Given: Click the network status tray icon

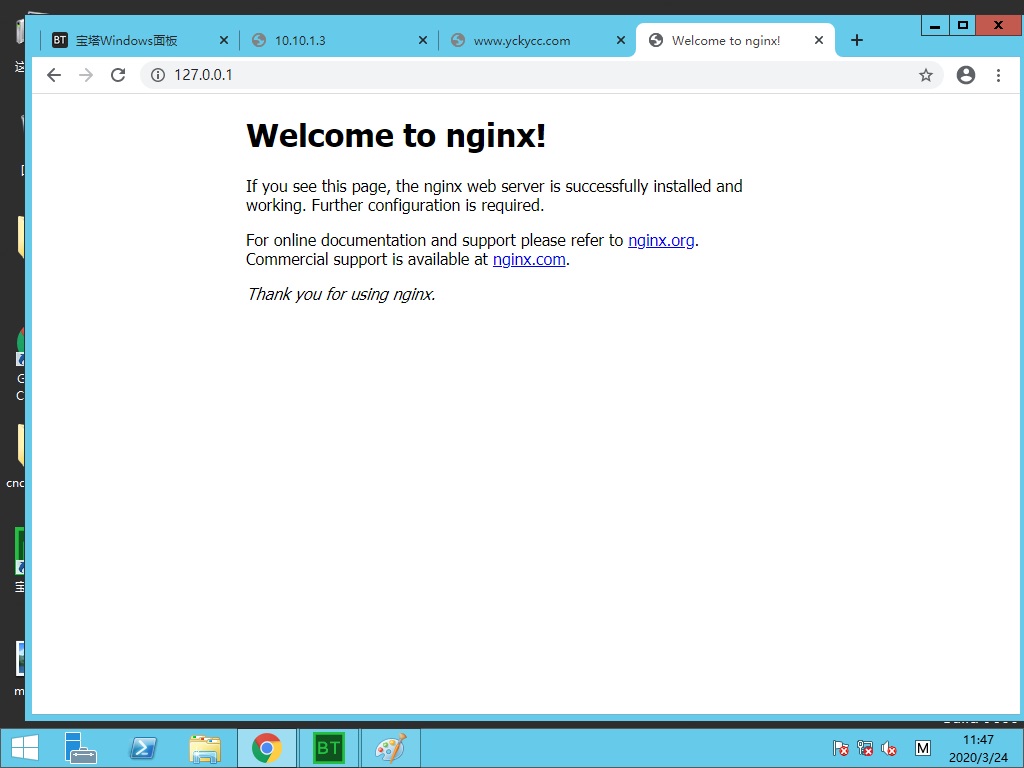Looking at the screenshot, I should coord(865,748).
